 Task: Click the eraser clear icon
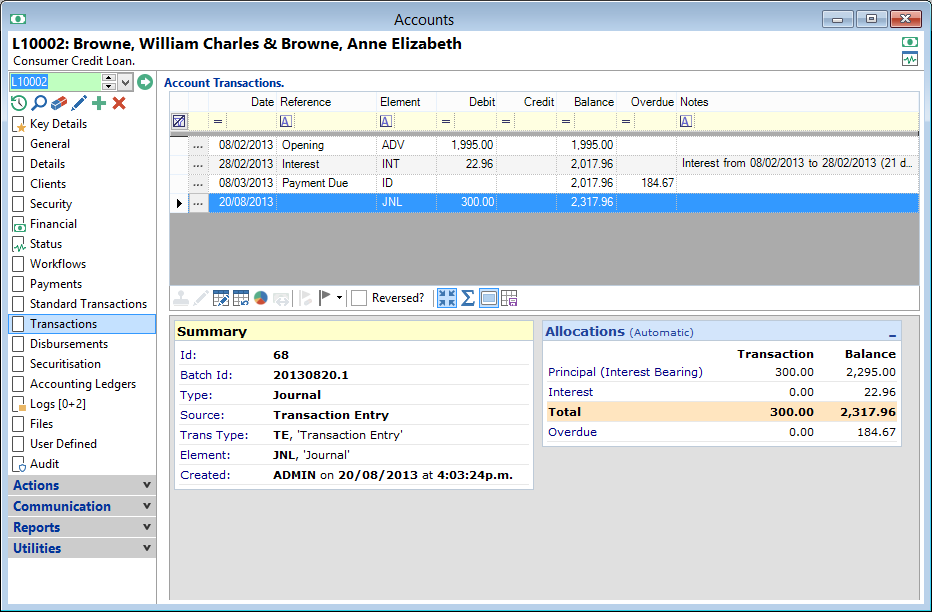pos(59,103)
